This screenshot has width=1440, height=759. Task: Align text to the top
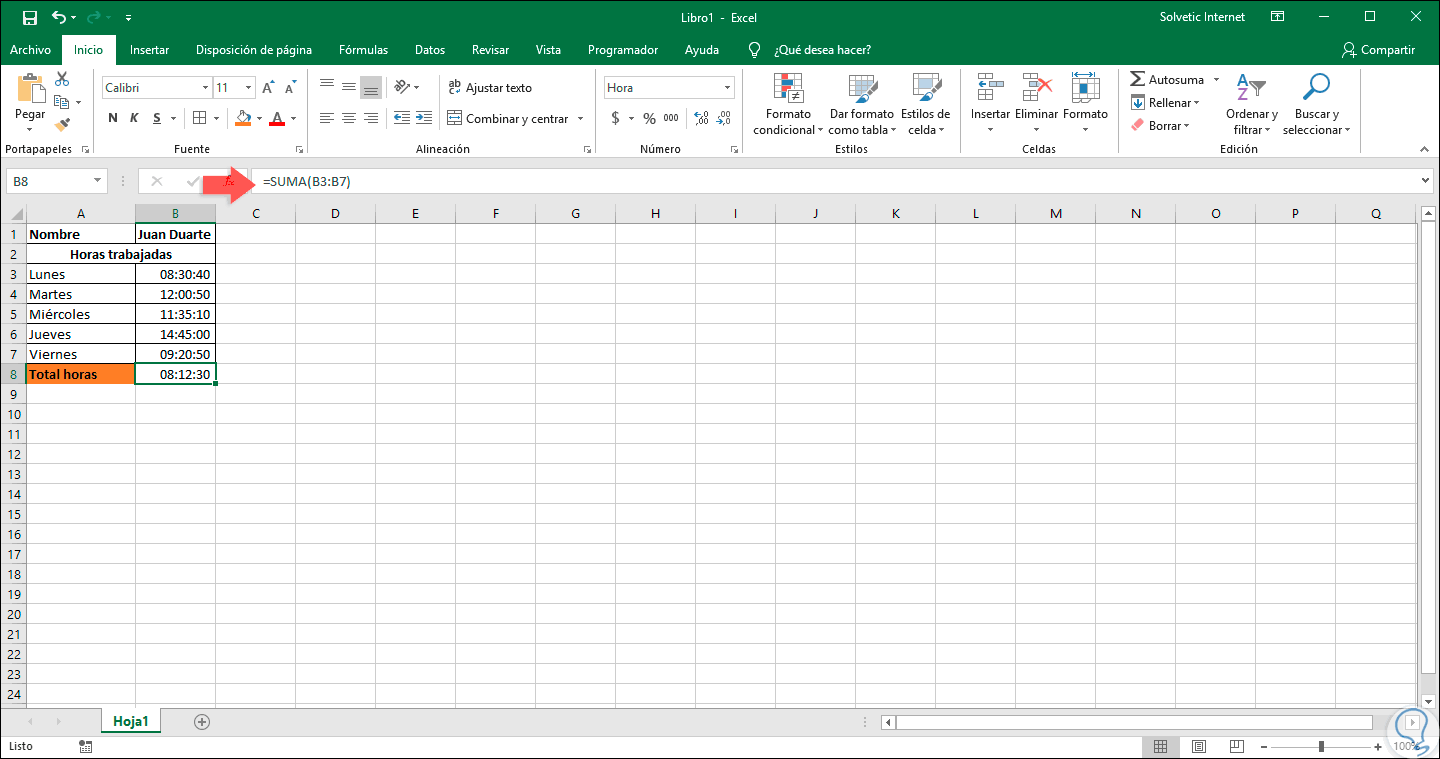(x=327, y=87)
